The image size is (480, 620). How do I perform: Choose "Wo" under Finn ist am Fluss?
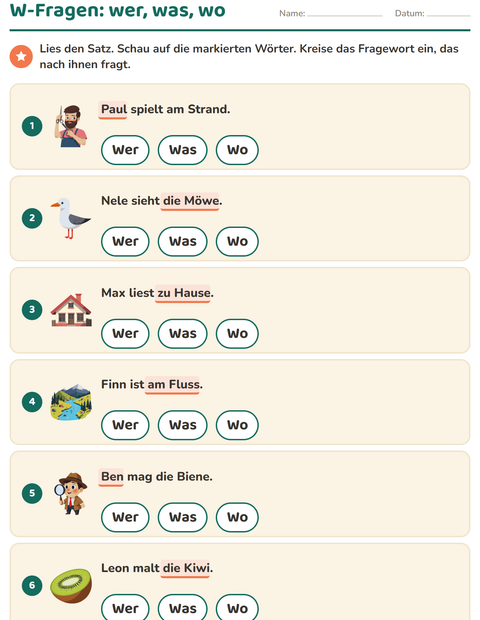[237, 425]
